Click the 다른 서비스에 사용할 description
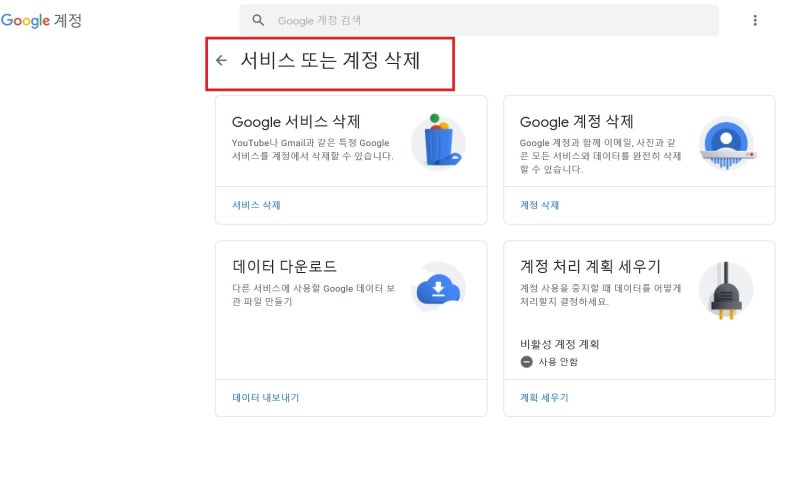Image resolution: width=800 pixels, height=489 pixels. (x=314, y=295)
